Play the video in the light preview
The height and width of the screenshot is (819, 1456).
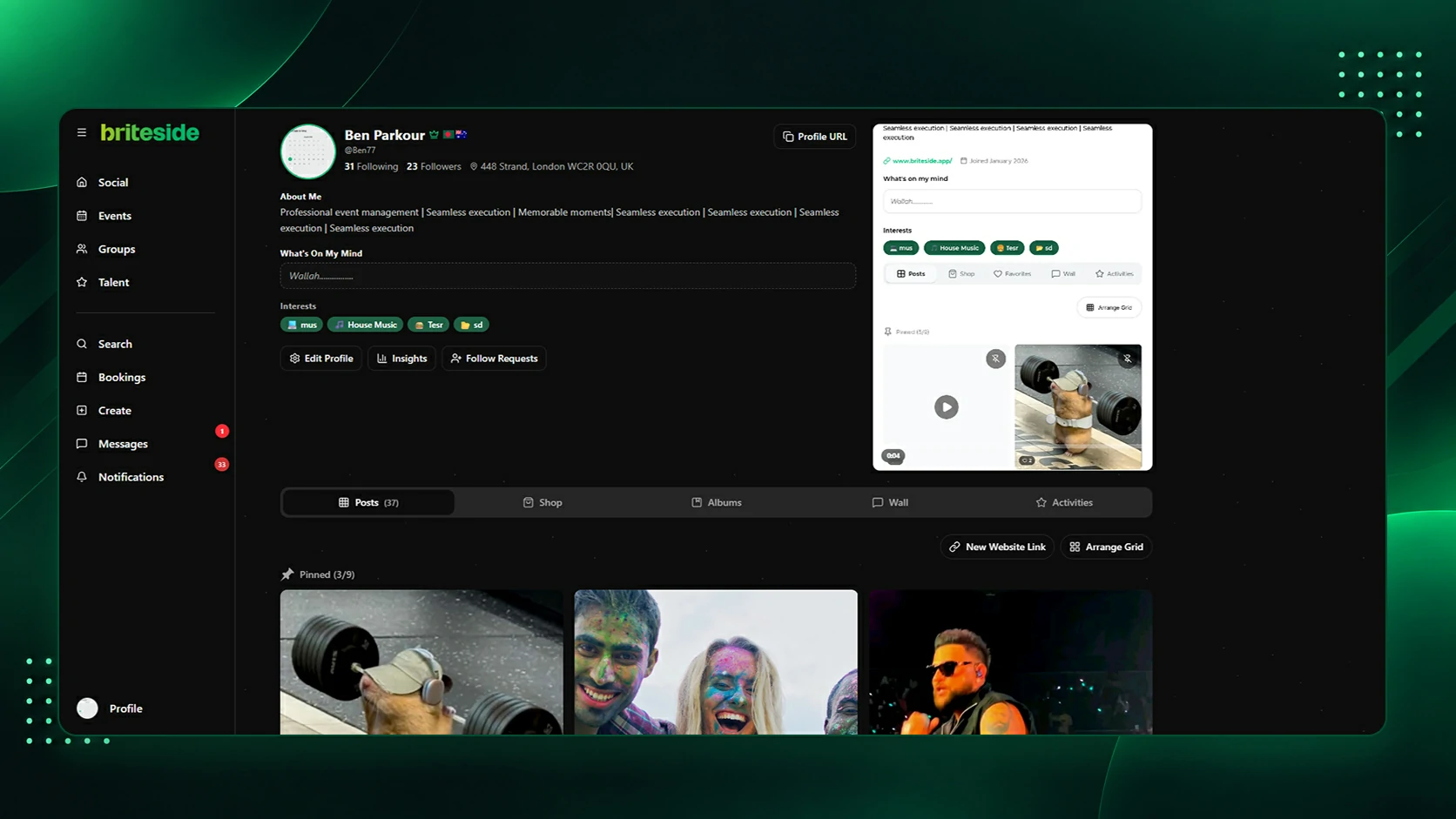pyautogui.click(x=947, y=406)
